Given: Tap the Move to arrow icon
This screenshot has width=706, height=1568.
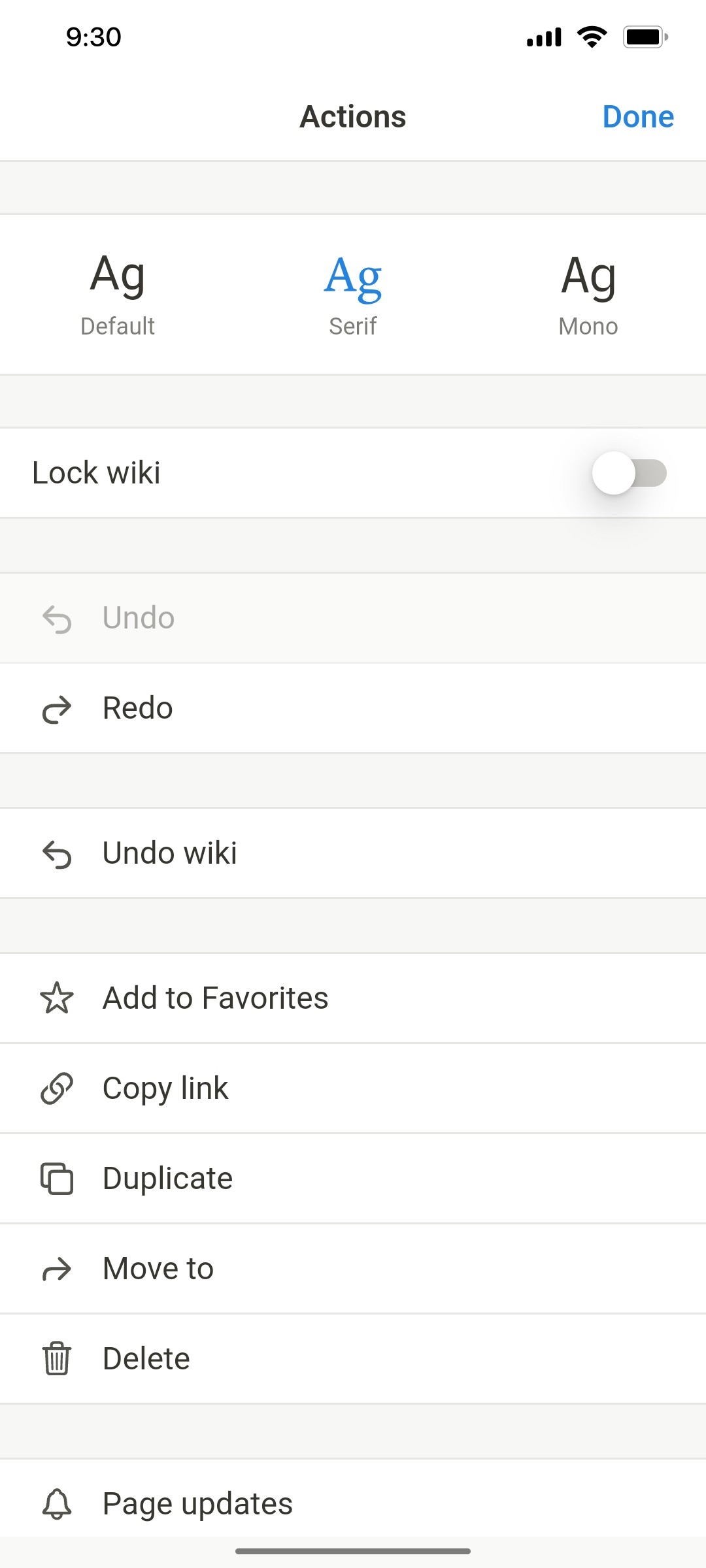Looking at the screenshot, I should 58,1268.
